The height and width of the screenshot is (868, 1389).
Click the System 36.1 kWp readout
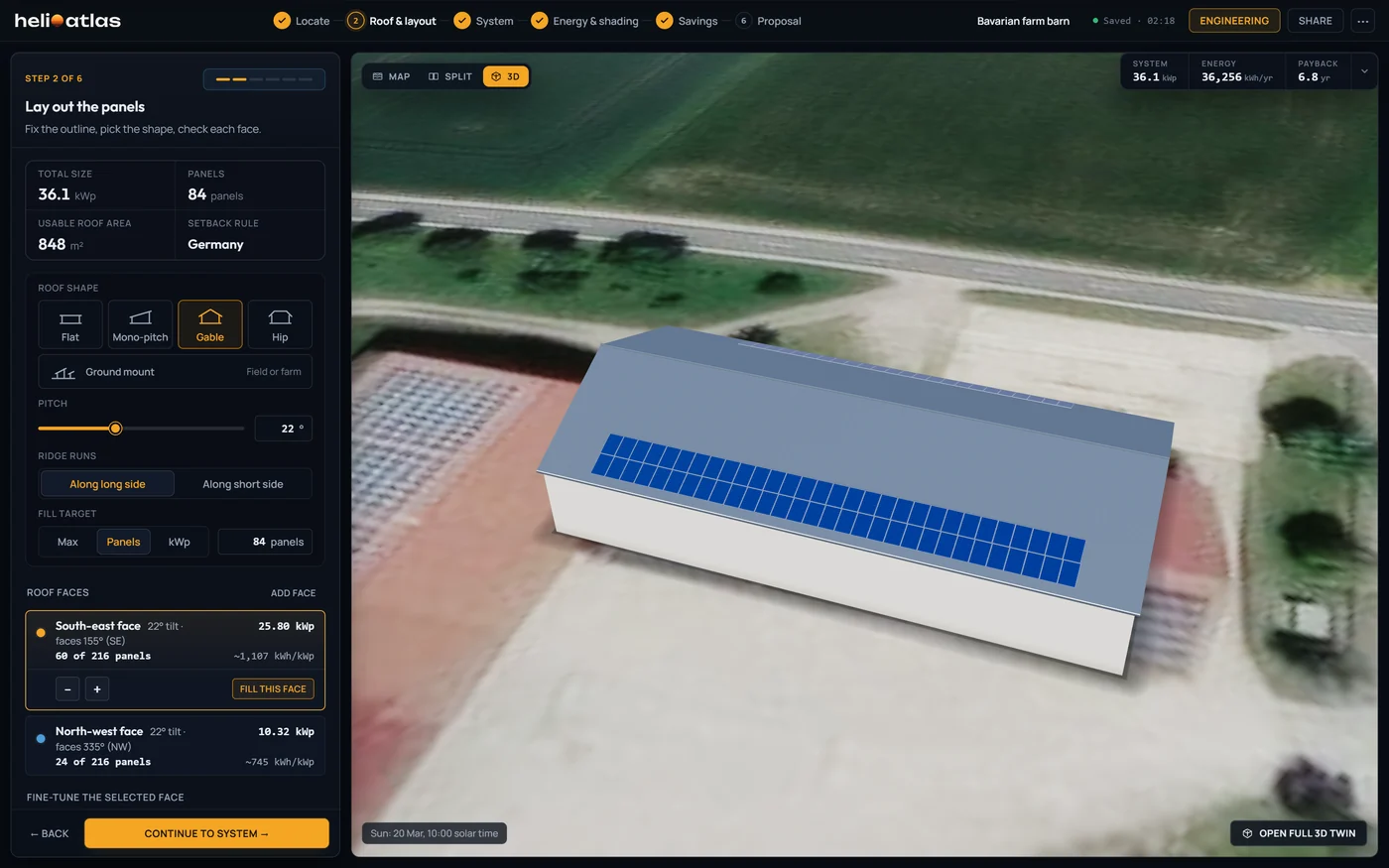(1155, 71)
